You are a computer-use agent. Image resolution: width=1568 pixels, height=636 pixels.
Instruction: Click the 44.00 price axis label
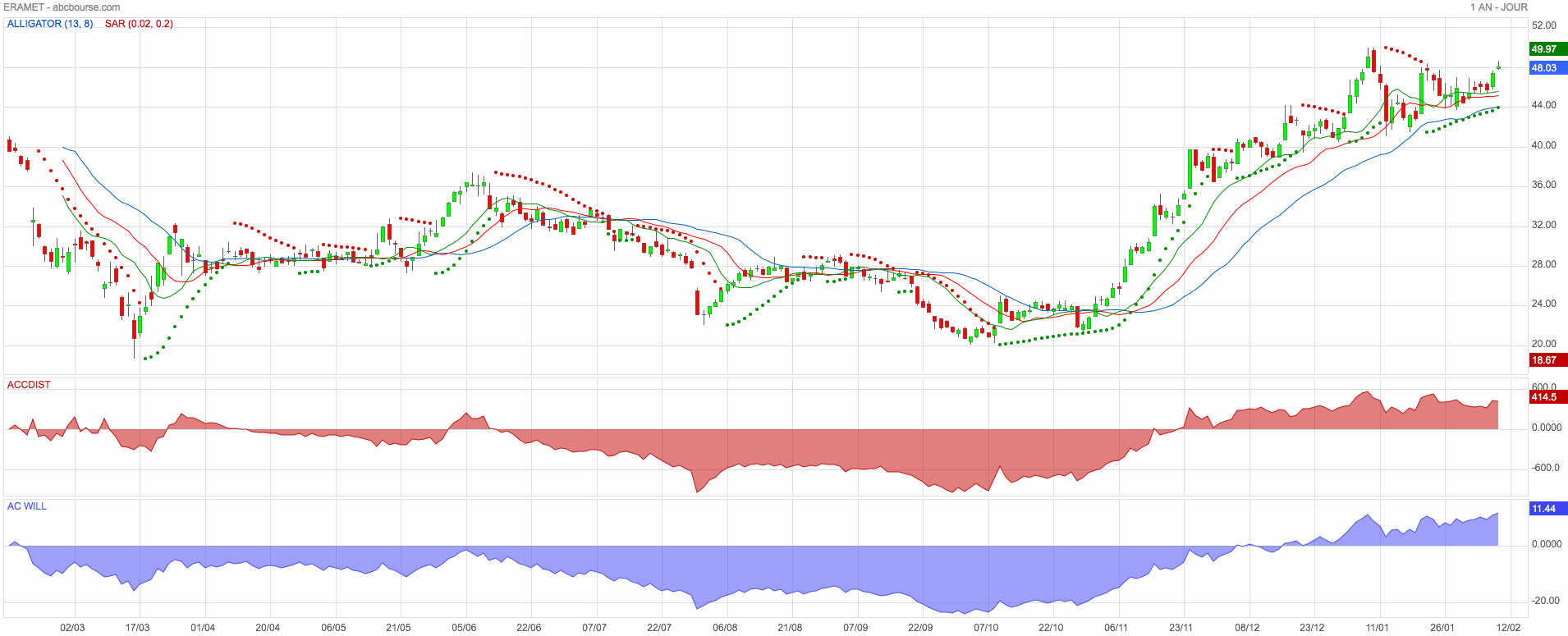tap(1544, 105)
